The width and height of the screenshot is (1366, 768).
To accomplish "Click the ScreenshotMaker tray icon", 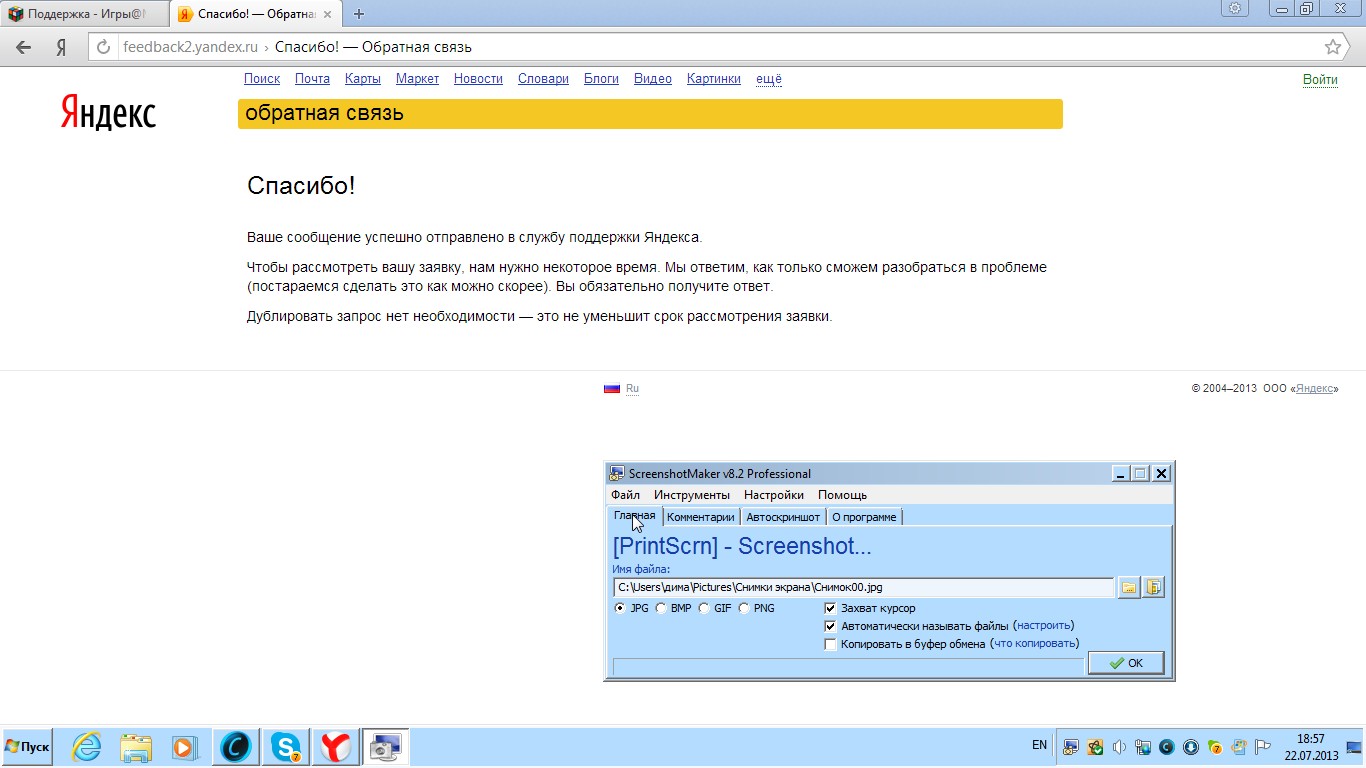I will tap(1071, 747).
